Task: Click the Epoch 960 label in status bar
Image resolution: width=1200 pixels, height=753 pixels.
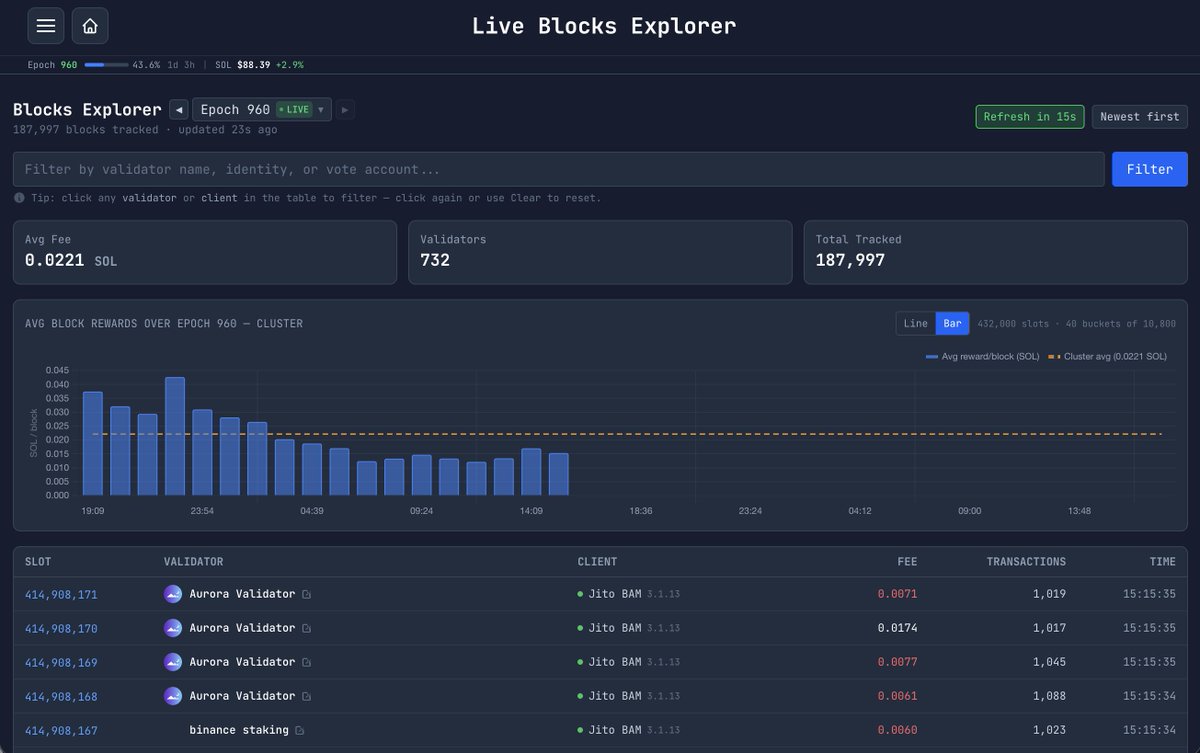Action: (52, 65)
